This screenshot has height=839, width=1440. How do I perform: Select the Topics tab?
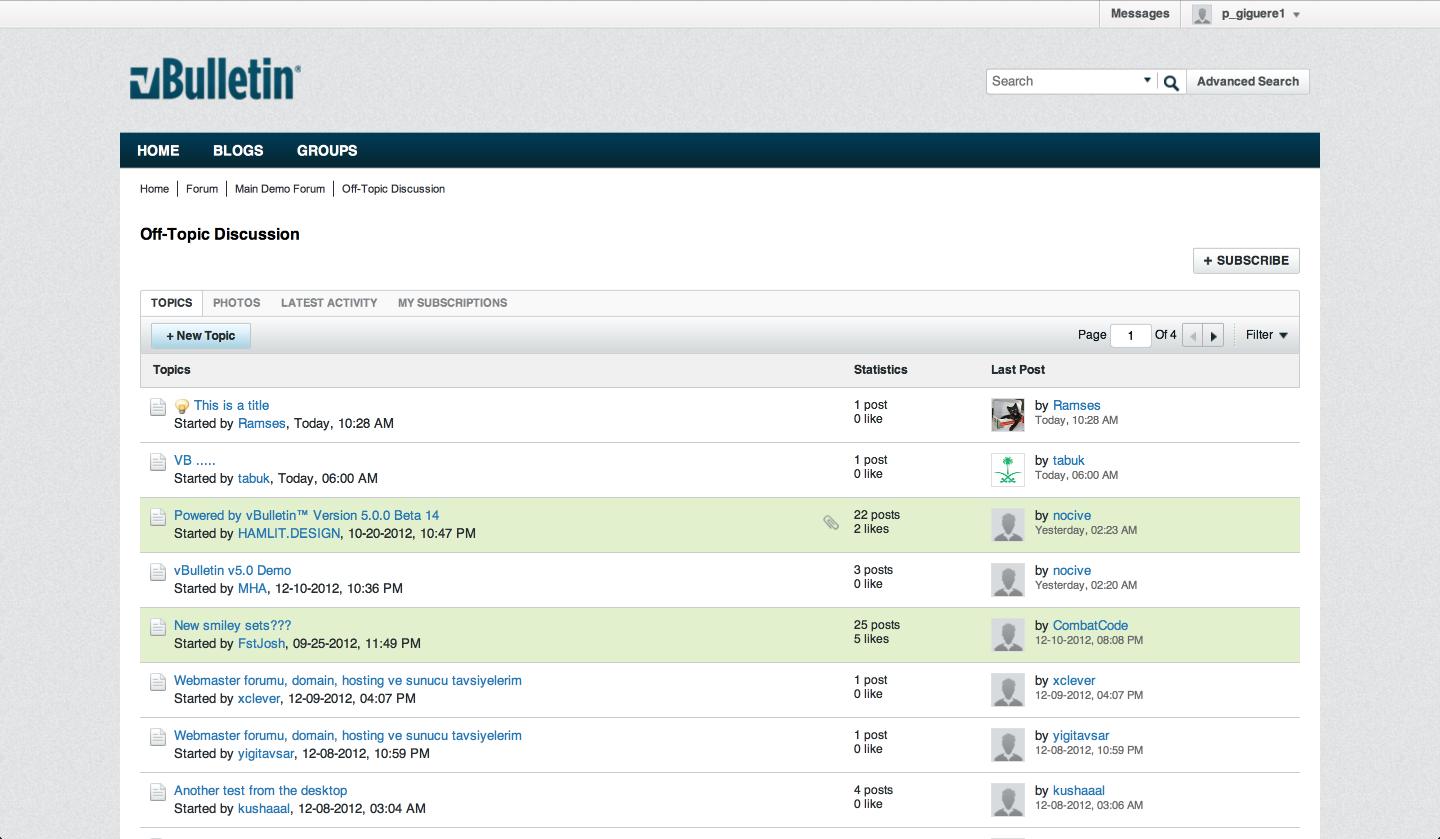tap(172, 303)
